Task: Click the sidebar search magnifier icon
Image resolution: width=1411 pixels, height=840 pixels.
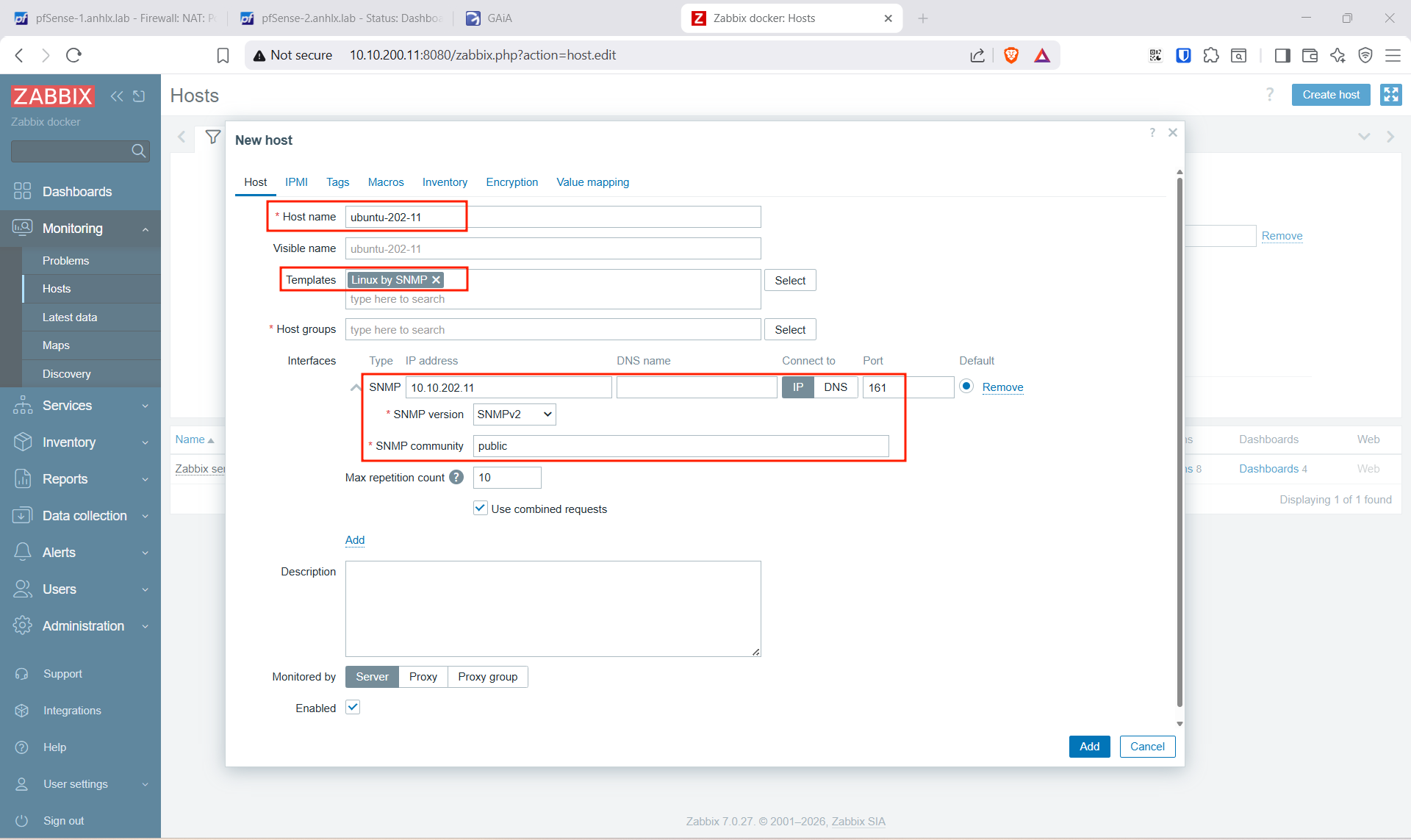Action: [x=138, y=151]
